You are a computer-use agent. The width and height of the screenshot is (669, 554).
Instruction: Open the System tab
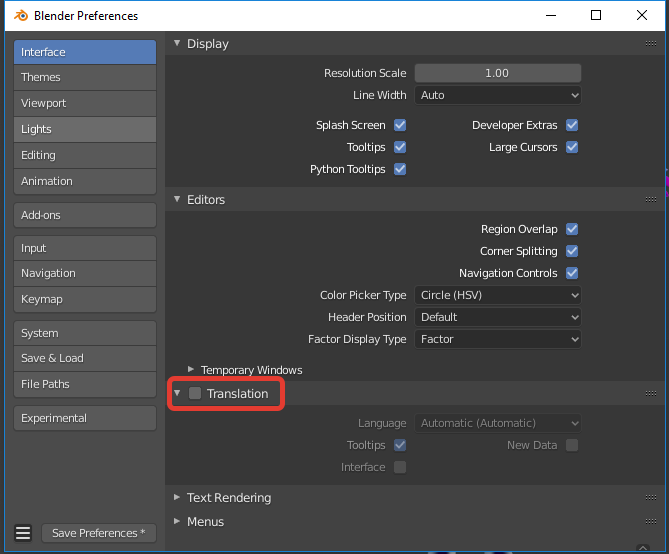(x=85, y=333)
